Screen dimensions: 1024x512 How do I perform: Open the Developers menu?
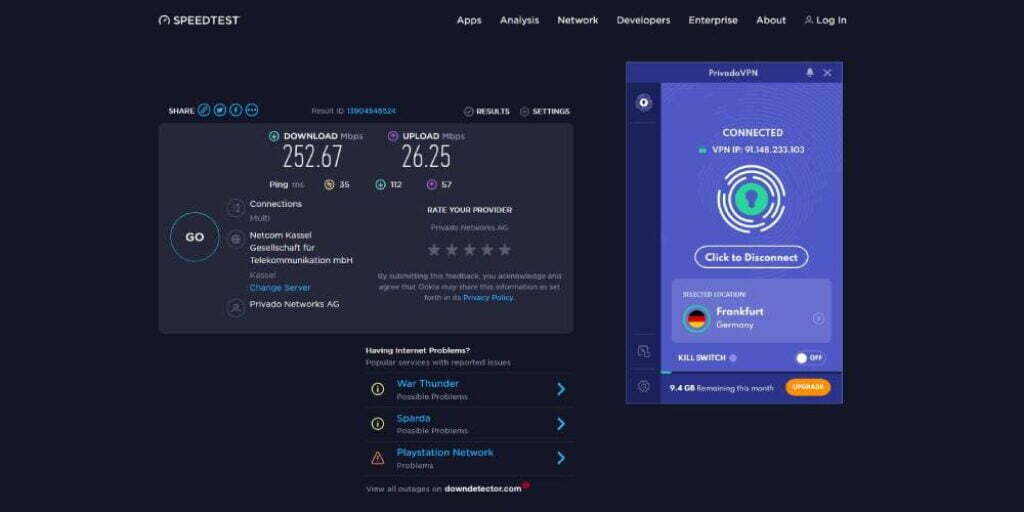click(643, 20)
